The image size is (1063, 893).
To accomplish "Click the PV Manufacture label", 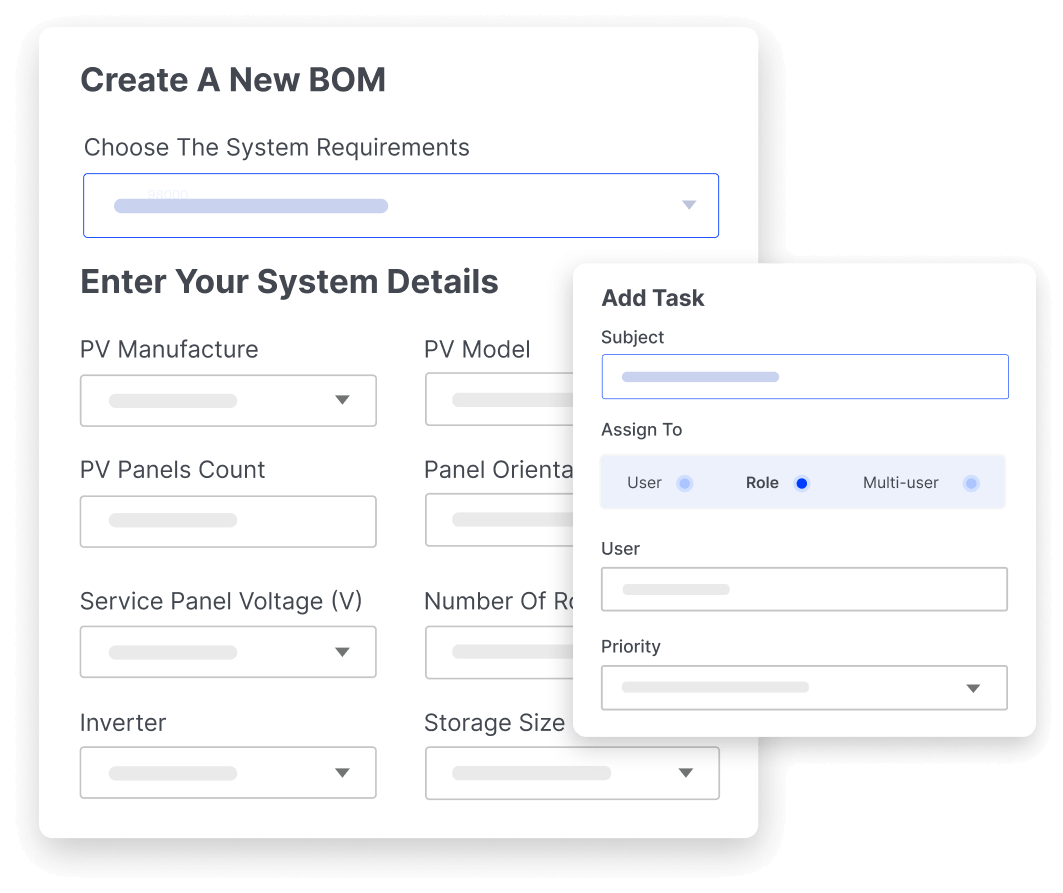I will coord(169,349).
